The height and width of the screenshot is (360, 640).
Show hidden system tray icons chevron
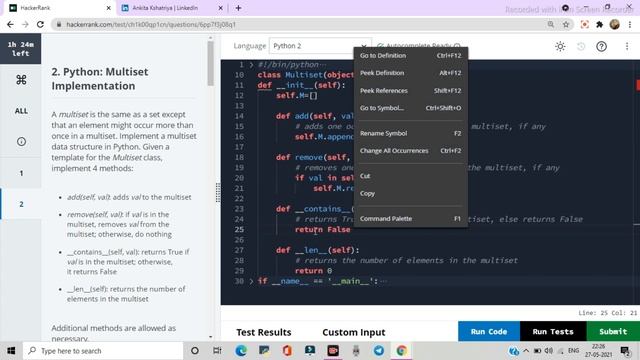(526, 351)
